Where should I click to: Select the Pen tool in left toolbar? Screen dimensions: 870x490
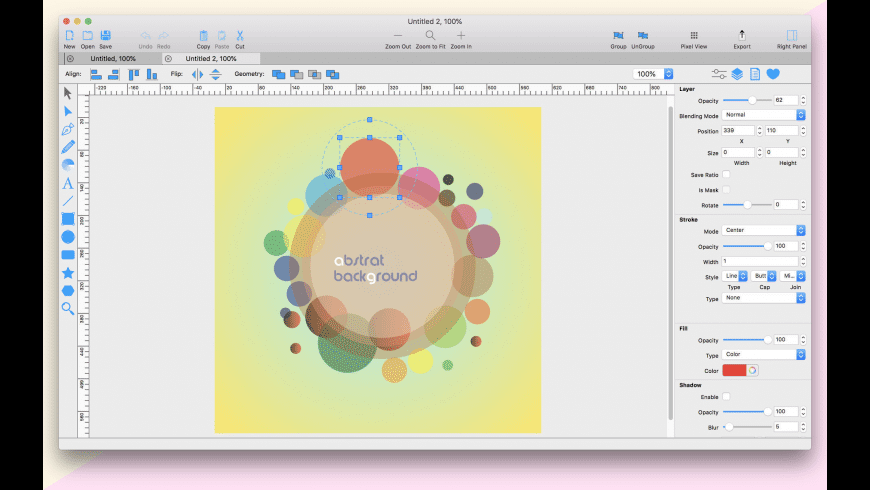click(68, 129)
